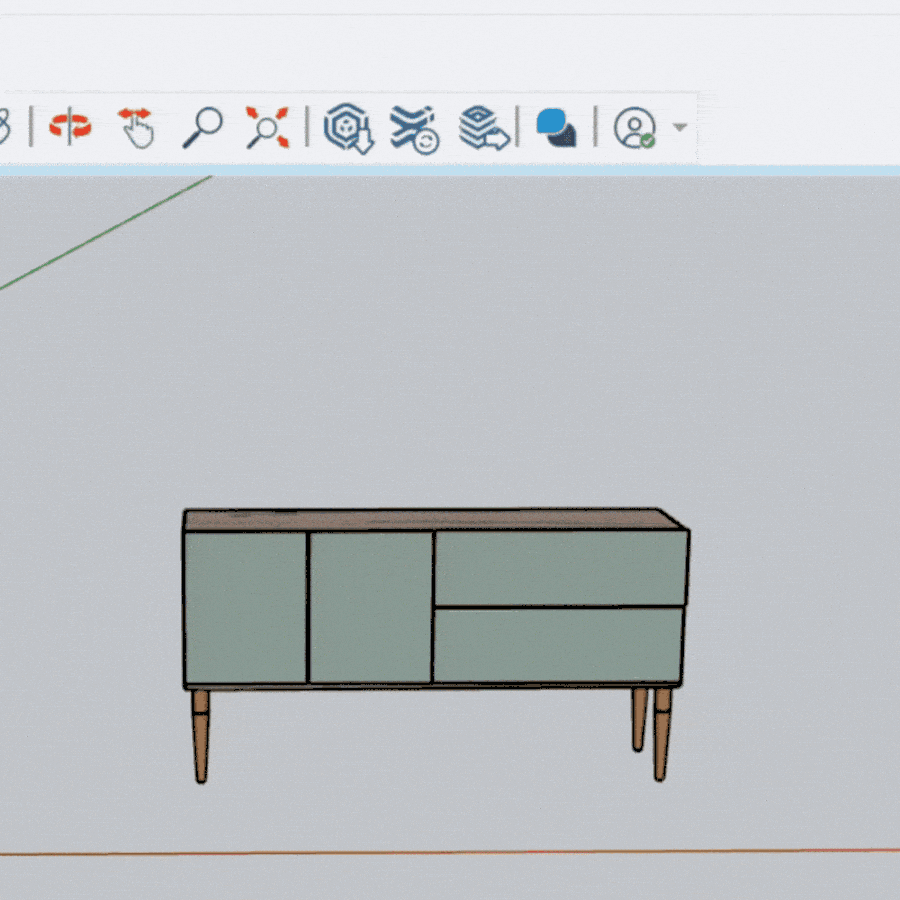
Task: Open the Extension Warehouse
Action: click(414, 129)
